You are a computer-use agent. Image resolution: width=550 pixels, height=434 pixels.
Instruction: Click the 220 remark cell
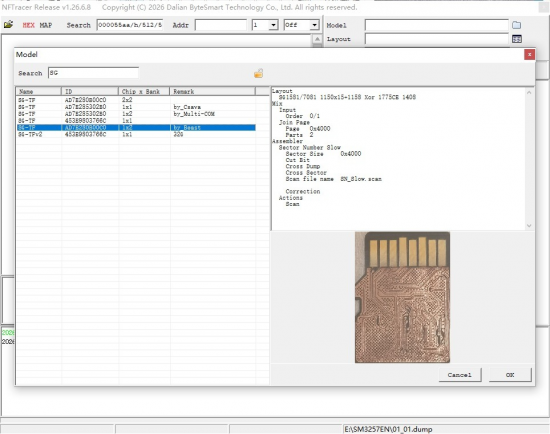tap(178, 134)
